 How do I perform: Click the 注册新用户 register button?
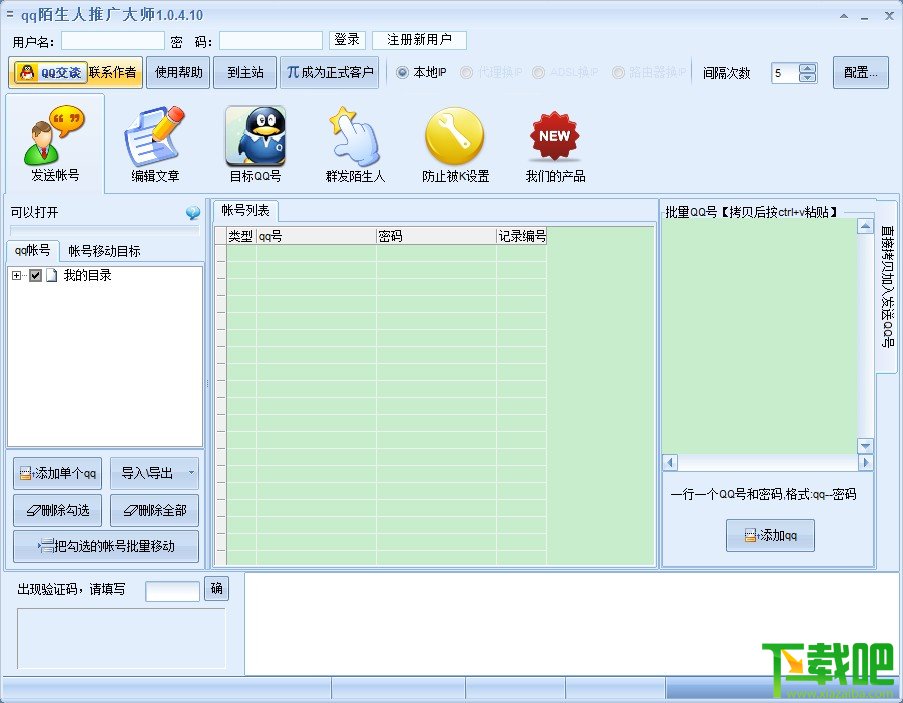(x=419, y=40)
